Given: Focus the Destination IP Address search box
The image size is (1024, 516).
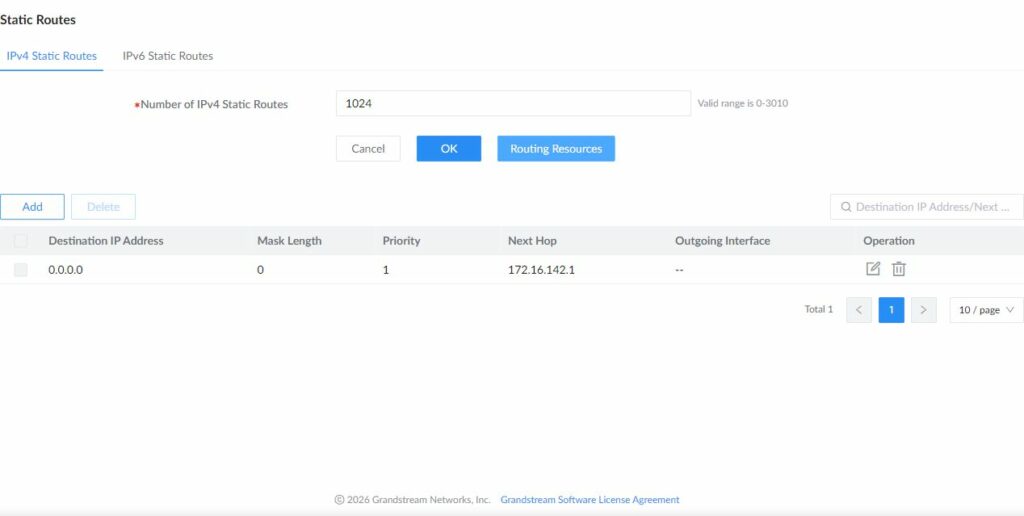Looking at the screenshot, I should pos(927,206).
